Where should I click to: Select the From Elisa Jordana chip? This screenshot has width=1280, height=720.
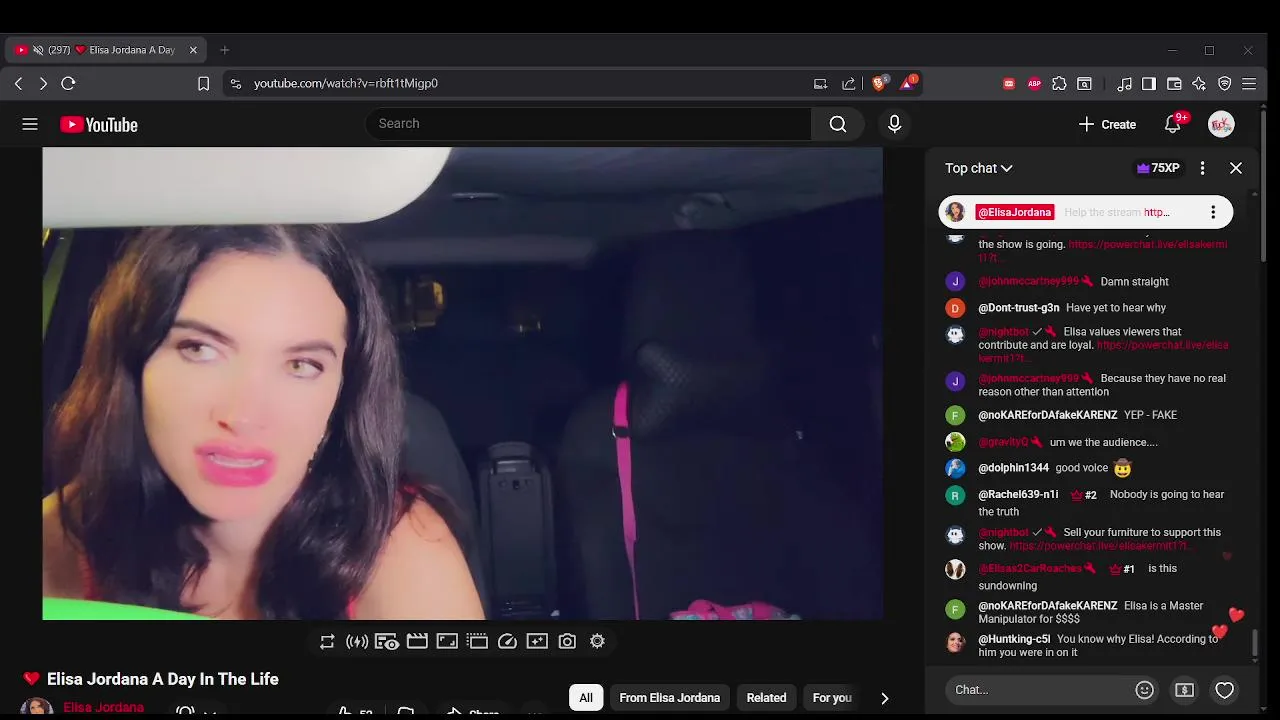tap(670, 698)
